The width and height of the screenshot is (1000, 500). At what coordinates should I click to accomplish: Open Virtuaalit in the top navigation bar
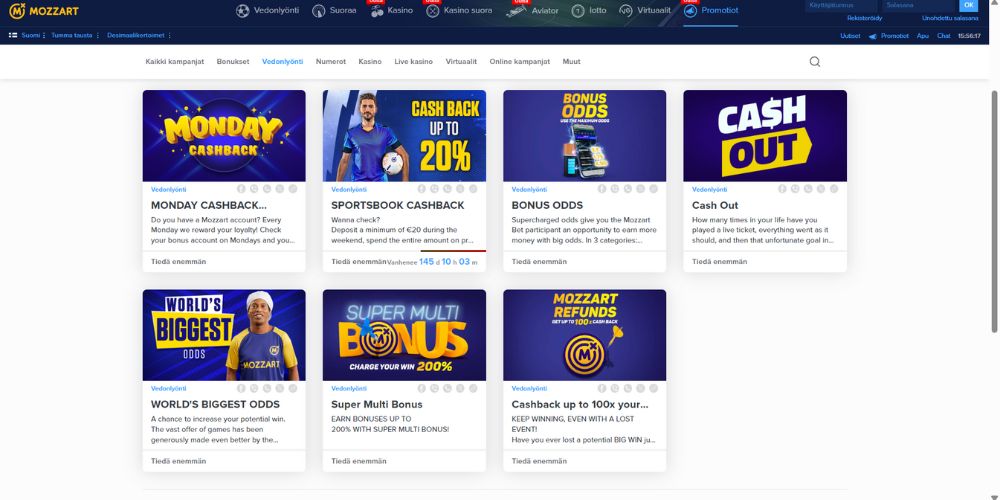(645, 11)
